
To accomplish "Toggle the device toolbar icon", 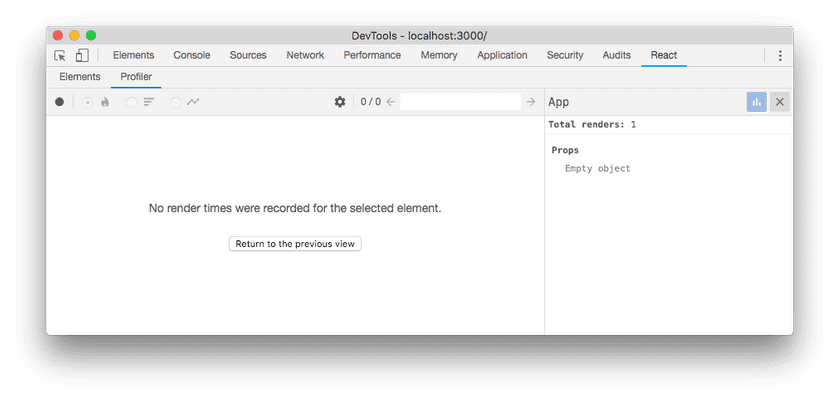I will [x=82, y=56].
